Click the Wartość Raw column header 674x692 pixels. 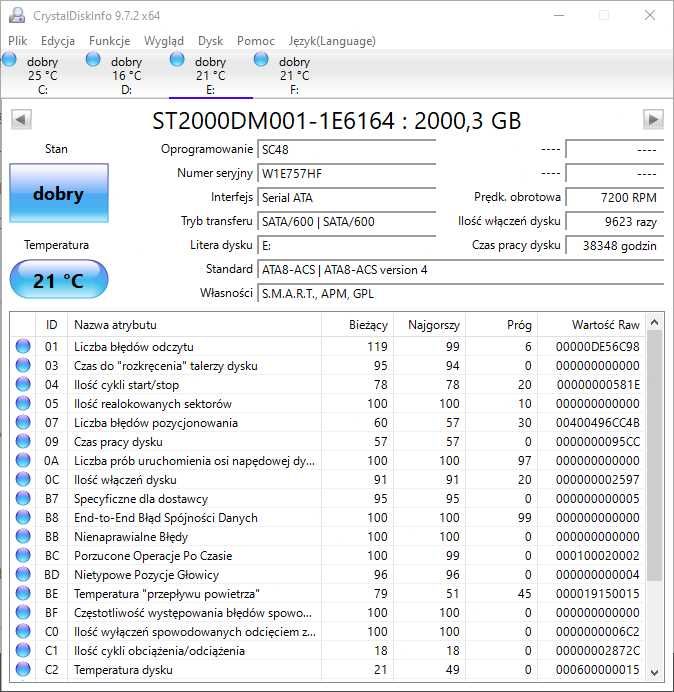point(591,325)
